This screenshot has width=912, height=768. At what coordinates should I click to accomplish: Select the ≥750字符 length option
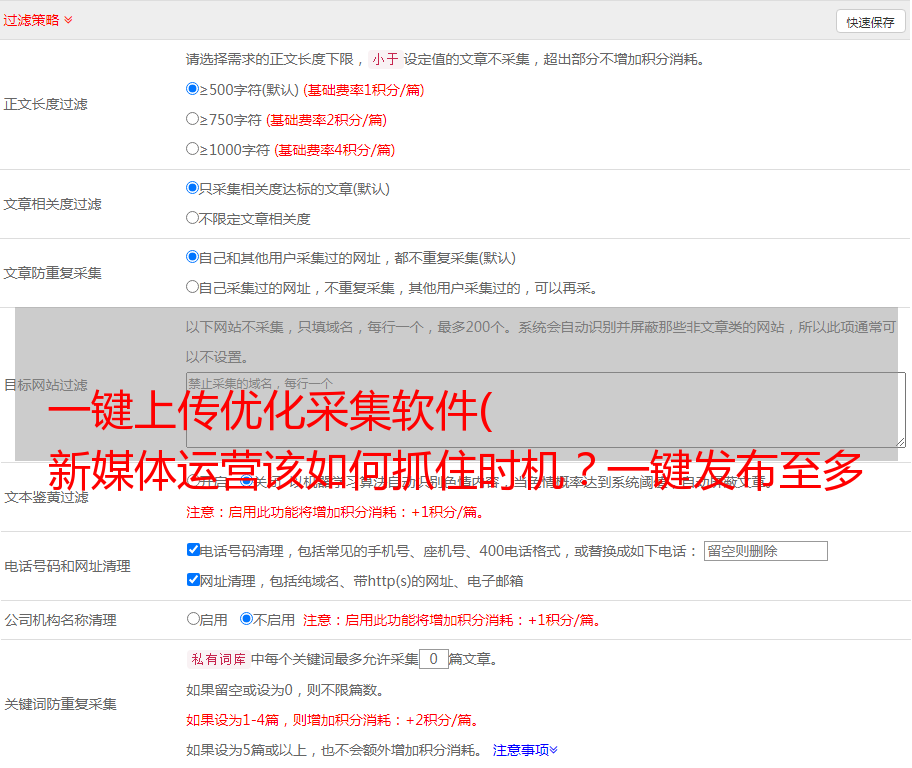(x=192, y=119)
